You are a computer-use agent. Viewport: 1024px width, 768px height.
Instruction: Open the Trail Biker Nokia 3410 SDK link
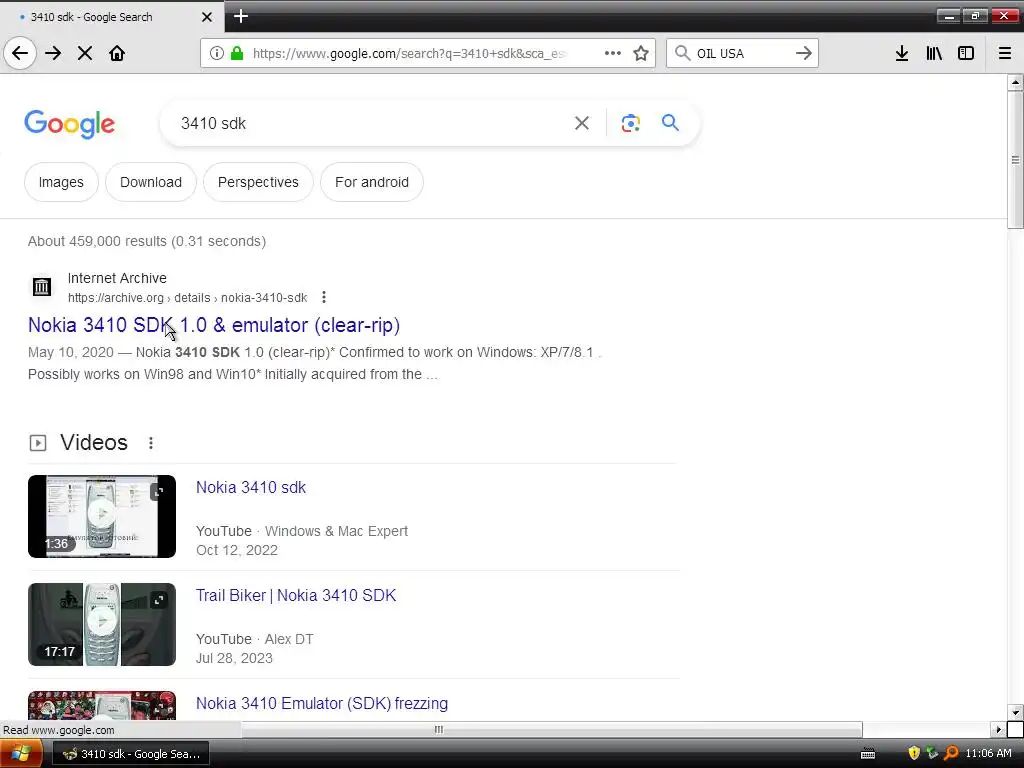[296, 596]
